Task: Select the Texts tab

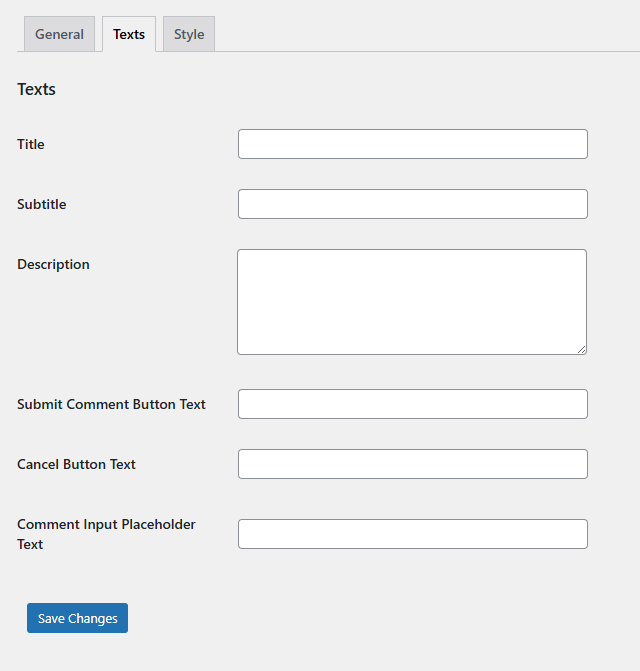Action: point(129,34)
